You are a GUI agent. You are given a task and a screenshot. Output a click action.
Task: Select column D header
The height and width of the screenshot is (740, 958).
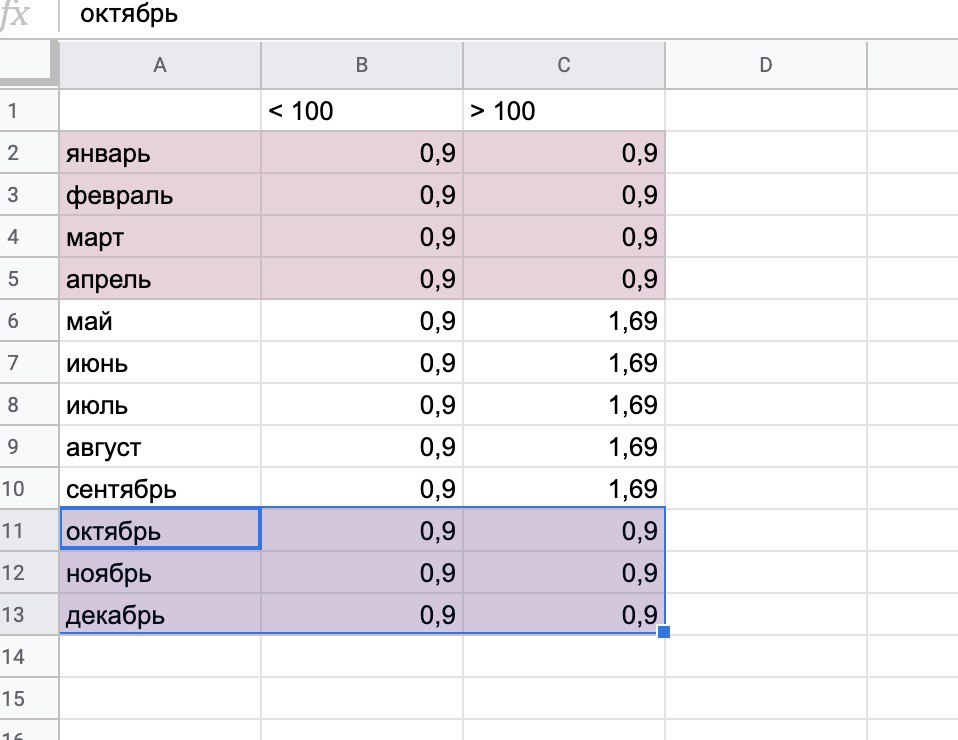[765, 66]
